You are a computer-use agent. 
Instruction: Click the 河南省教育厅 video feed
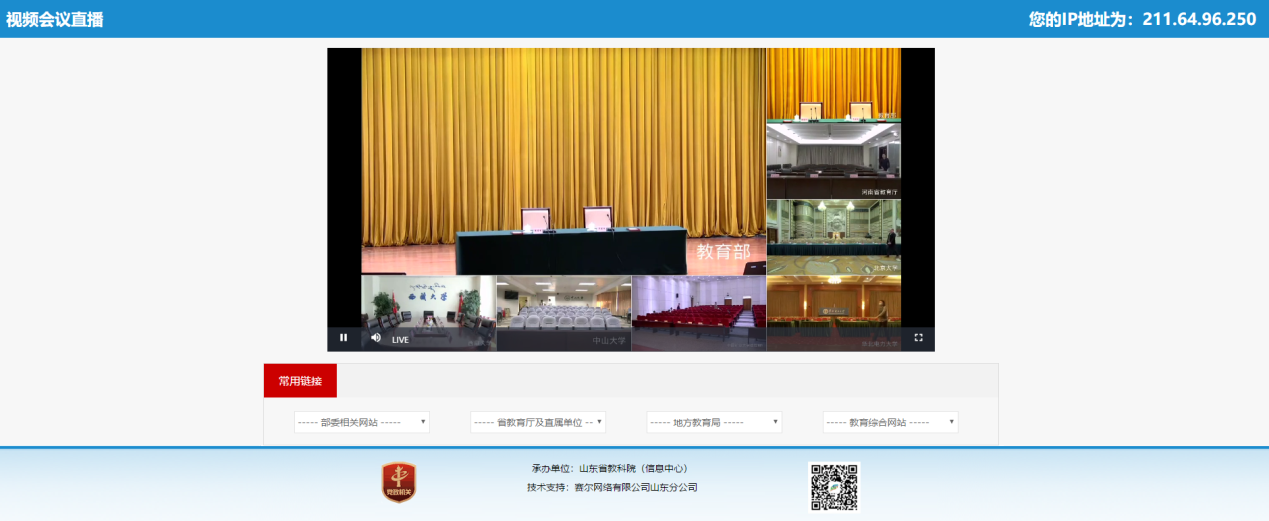[x=833, y=160]
